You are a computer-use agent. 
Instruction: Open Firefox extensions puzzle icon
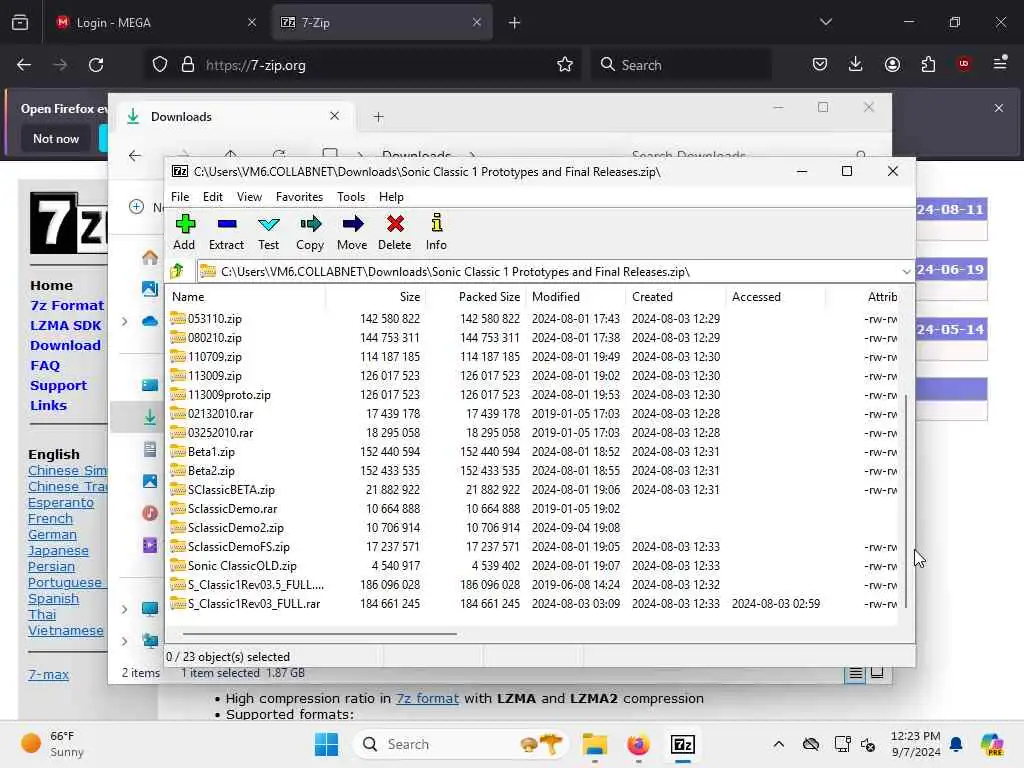tap(928, 64)
